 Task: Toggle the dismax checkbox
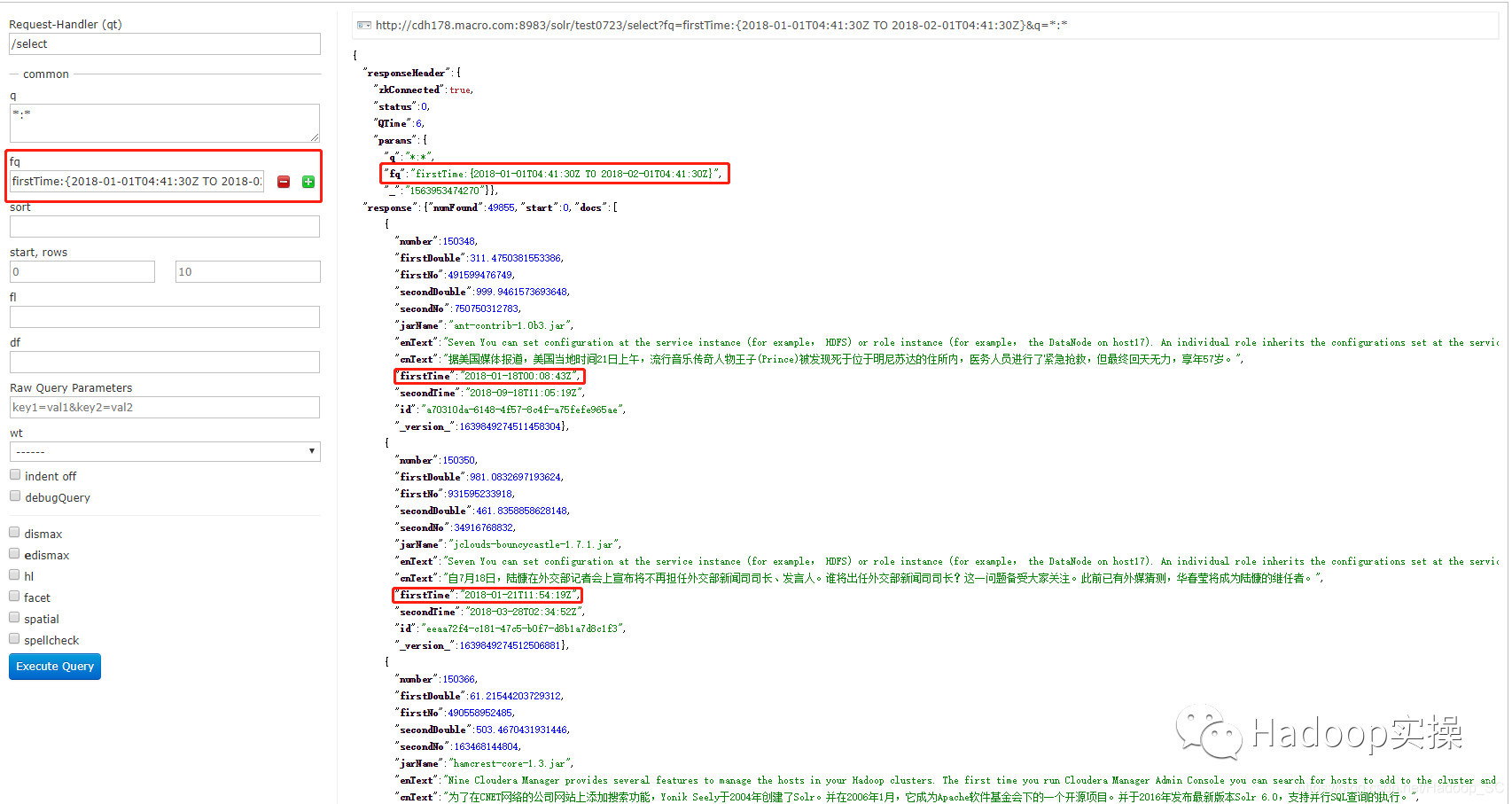pos(14,533)
